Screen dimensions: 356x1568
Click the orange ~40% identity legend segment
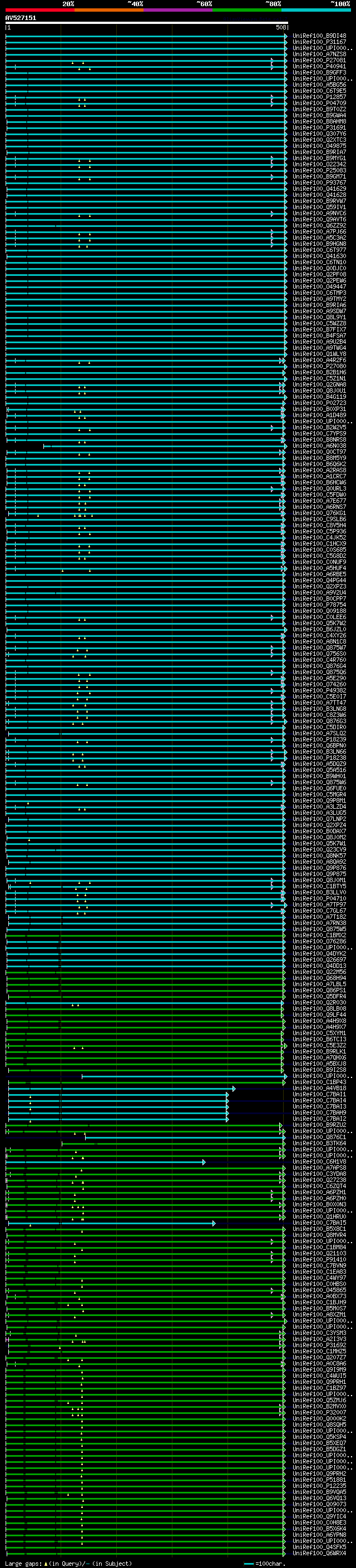point(109,10)
